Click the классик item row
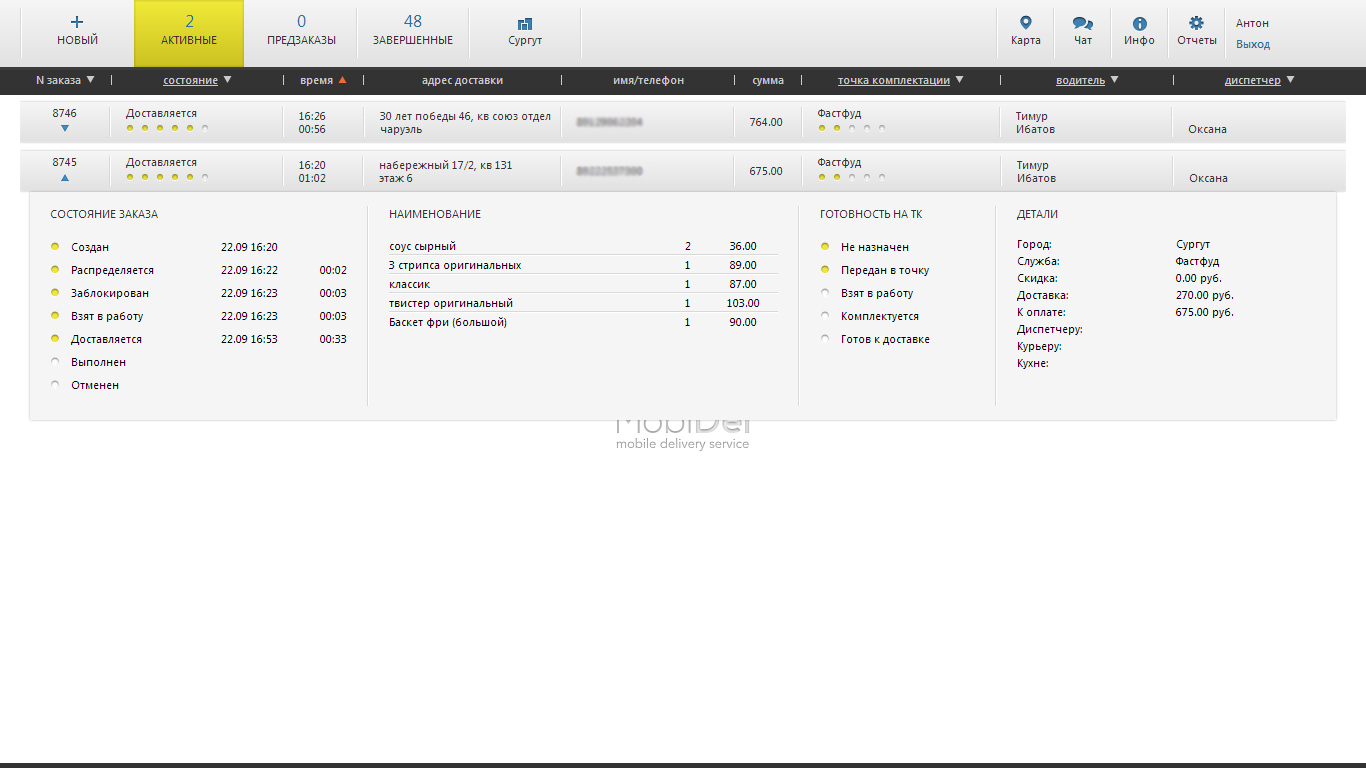The height and width of the screenshot is (768, 1366). (583, 284)
